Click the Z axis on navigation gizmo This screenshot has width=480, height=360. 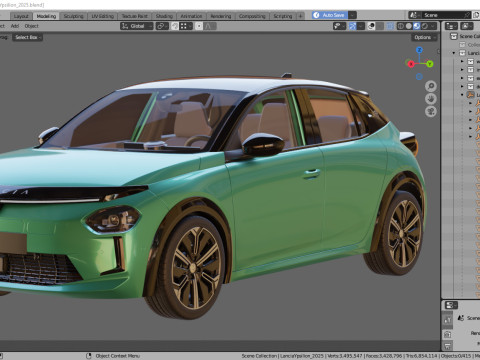[x=419, y=50]
